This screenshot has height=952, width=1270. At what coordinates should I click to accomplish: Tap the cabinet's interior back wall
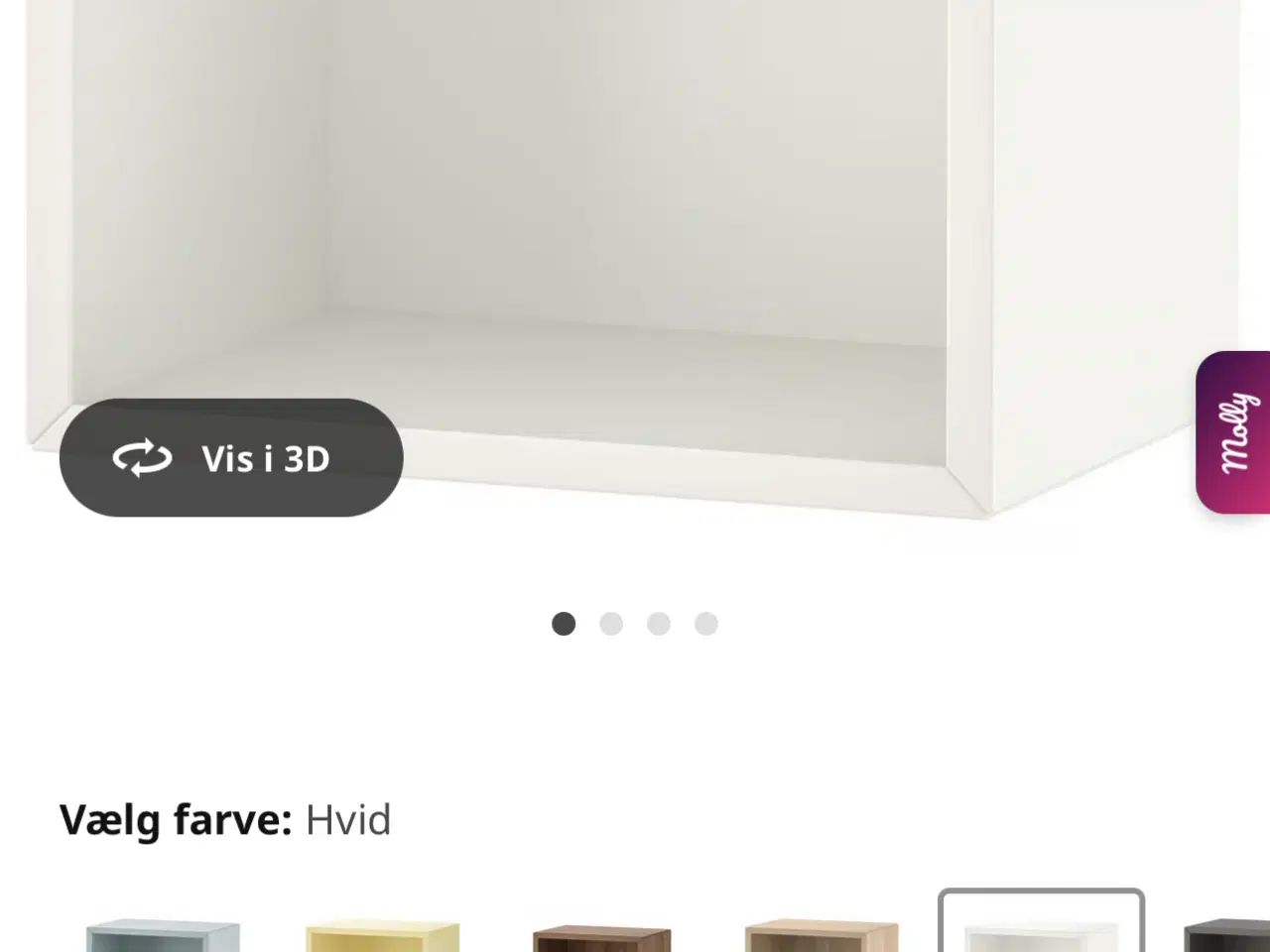coord(635,159)
